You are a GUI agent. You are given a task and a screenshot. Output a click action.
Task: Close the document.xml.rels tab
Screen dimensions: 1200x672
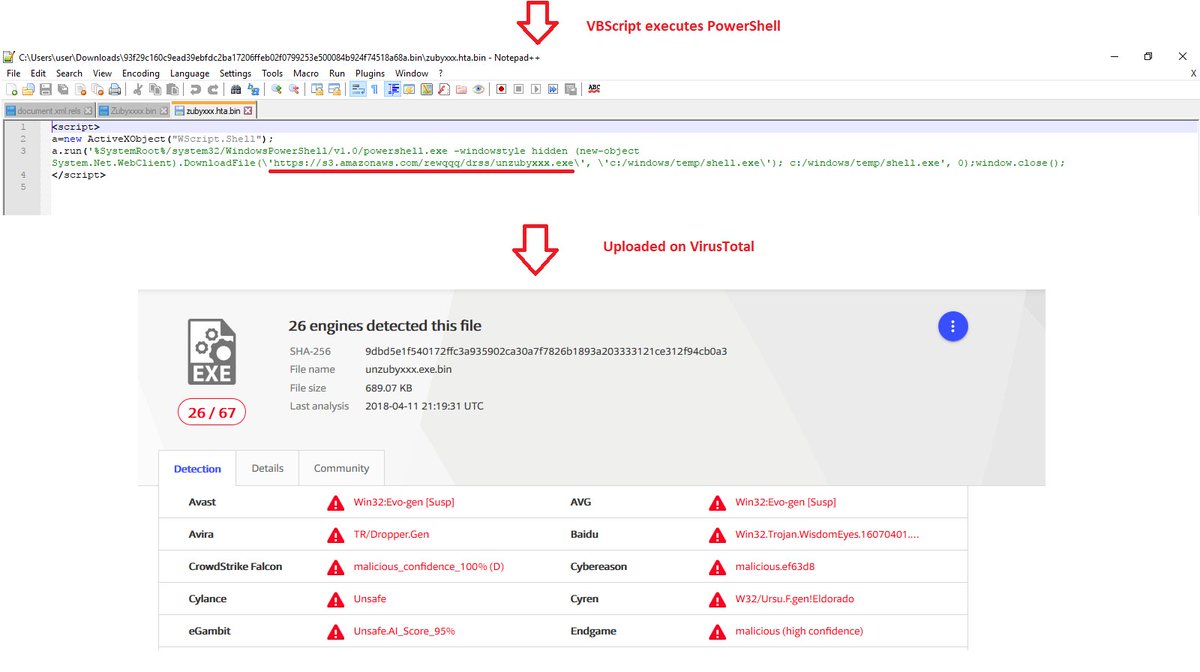coord(88,111)
